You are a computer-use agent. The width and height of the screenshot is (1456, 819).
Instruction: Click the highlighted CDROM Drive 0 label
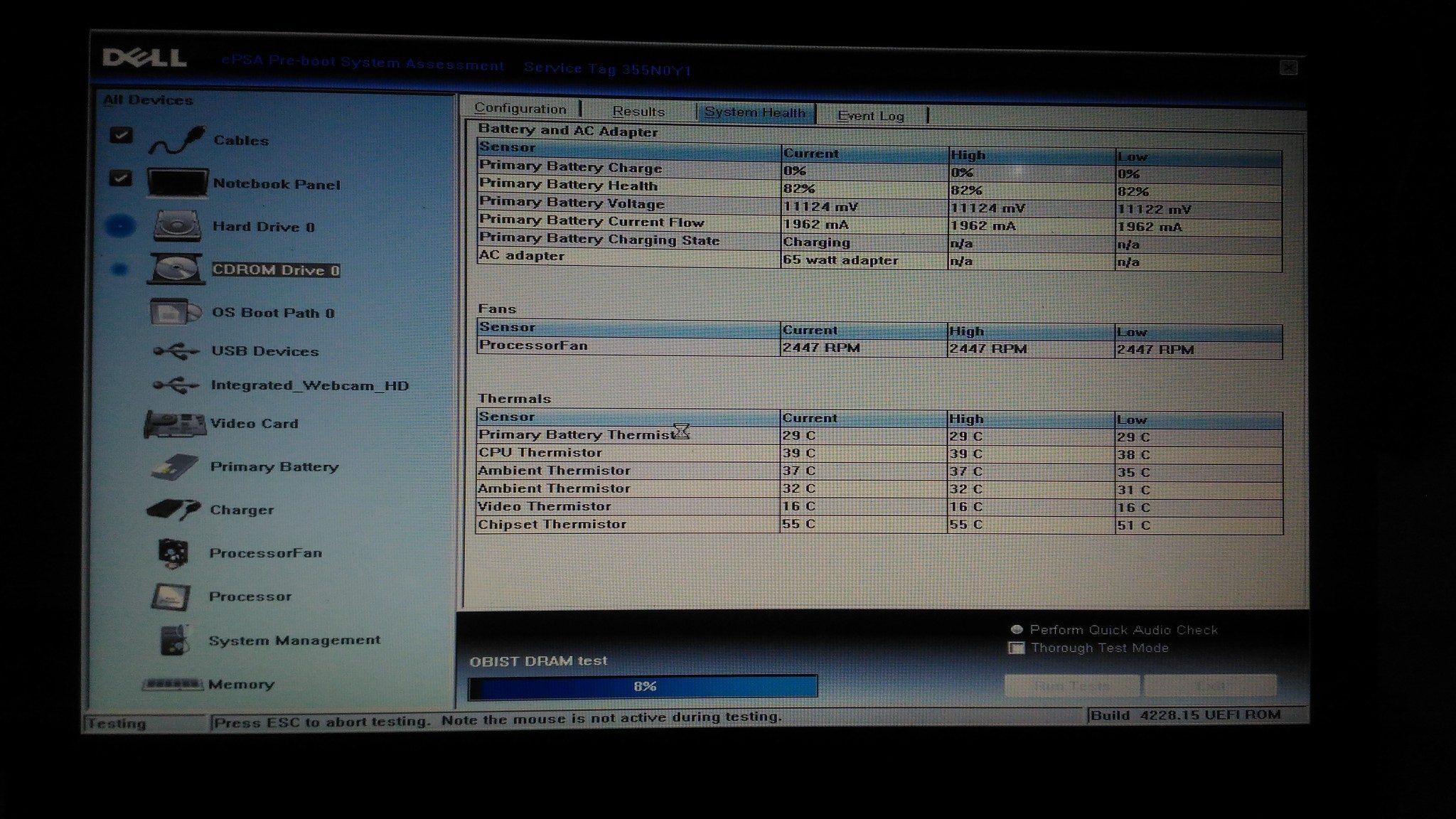click(x=276, y=270)
